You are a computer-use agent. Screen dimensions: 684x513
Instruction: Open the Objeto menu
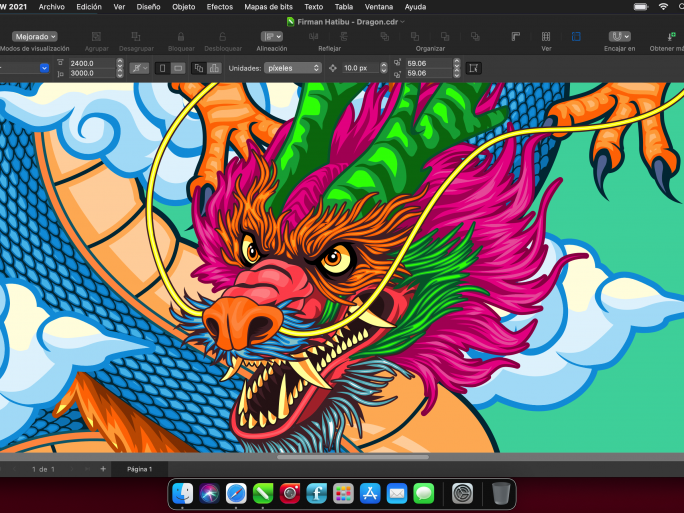tap(184, 7)
